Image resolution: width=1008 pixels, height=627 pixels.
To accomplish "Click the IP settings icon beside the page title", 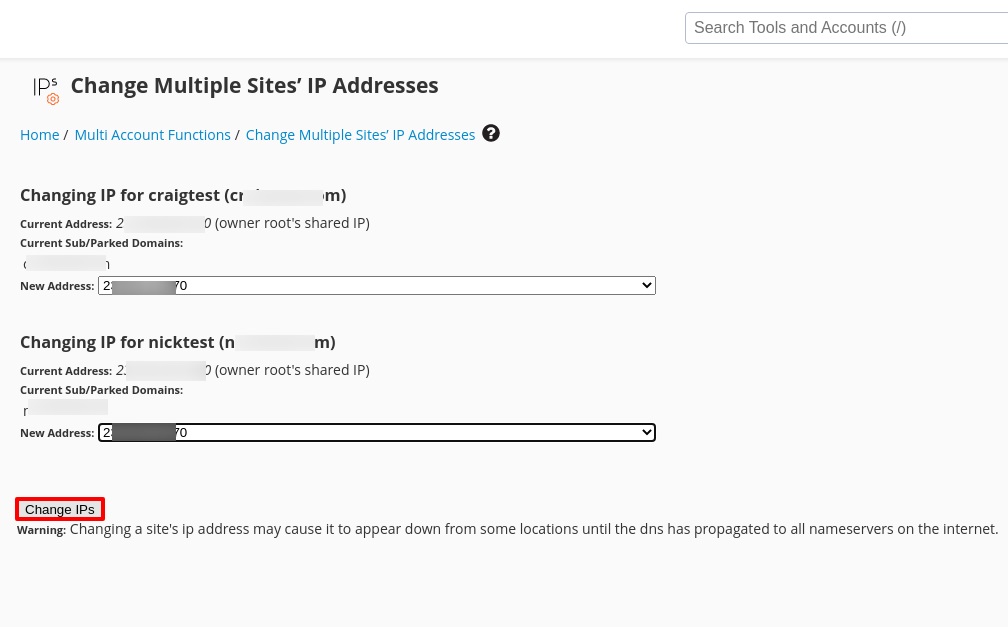I will 46,89.
